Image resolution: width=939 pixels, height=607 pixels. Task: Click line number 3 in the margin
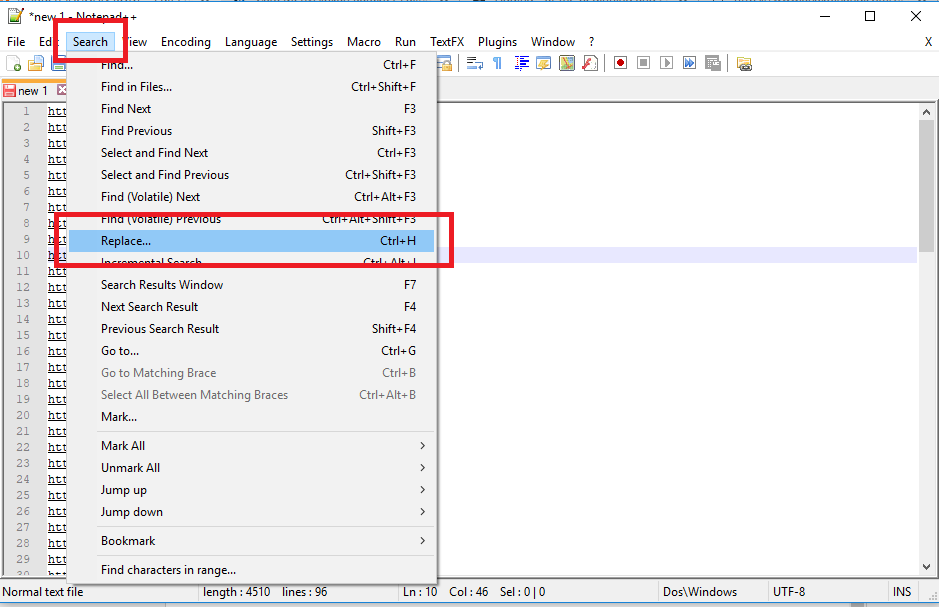click(26, 143)
